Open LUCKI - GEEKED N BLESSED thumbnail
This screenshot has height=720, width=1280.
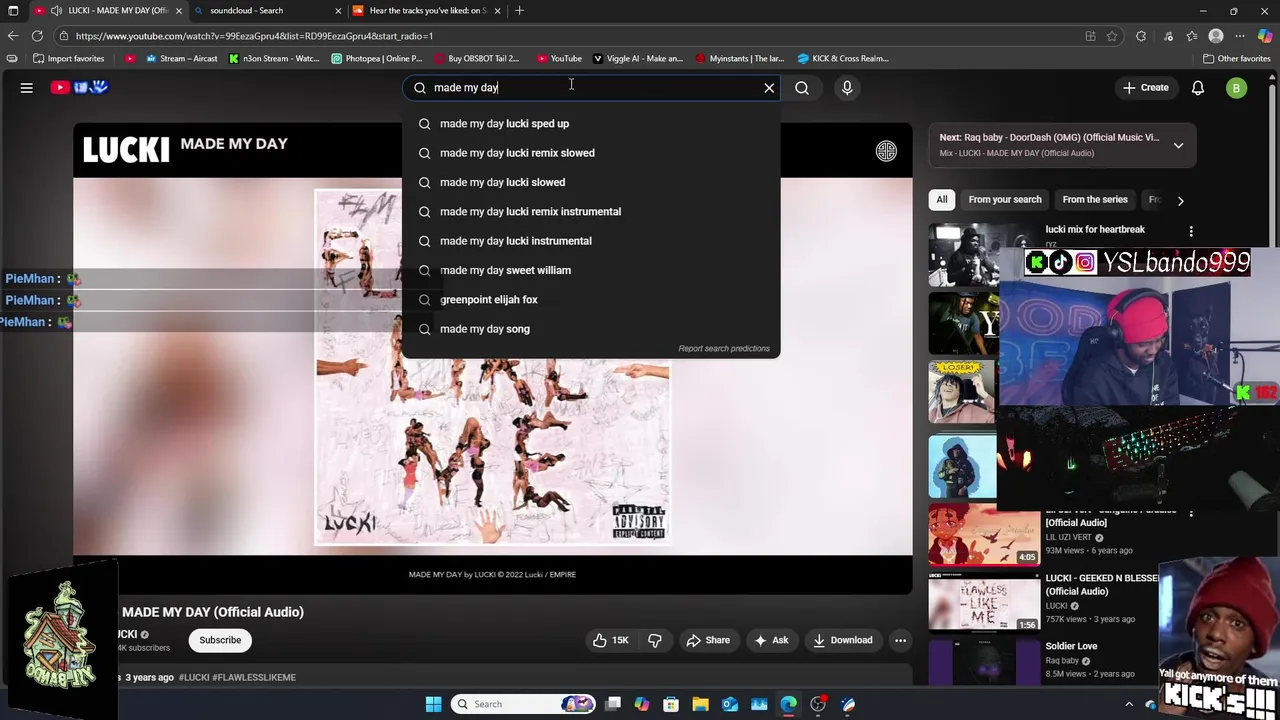pos(984,604)
